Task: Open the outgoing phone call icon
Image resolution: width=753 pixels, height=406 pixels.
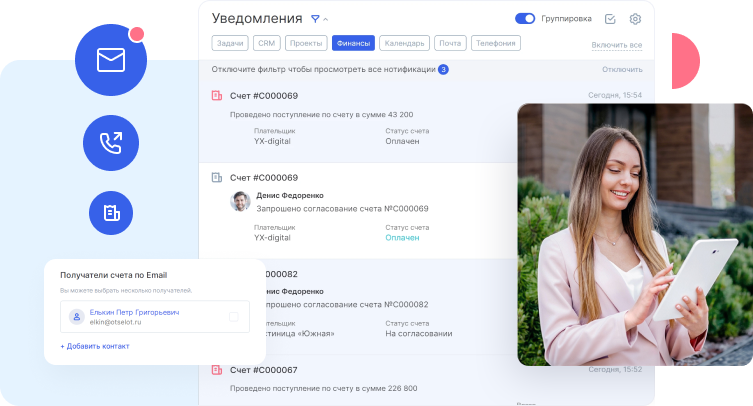Action: click(110, 143)
